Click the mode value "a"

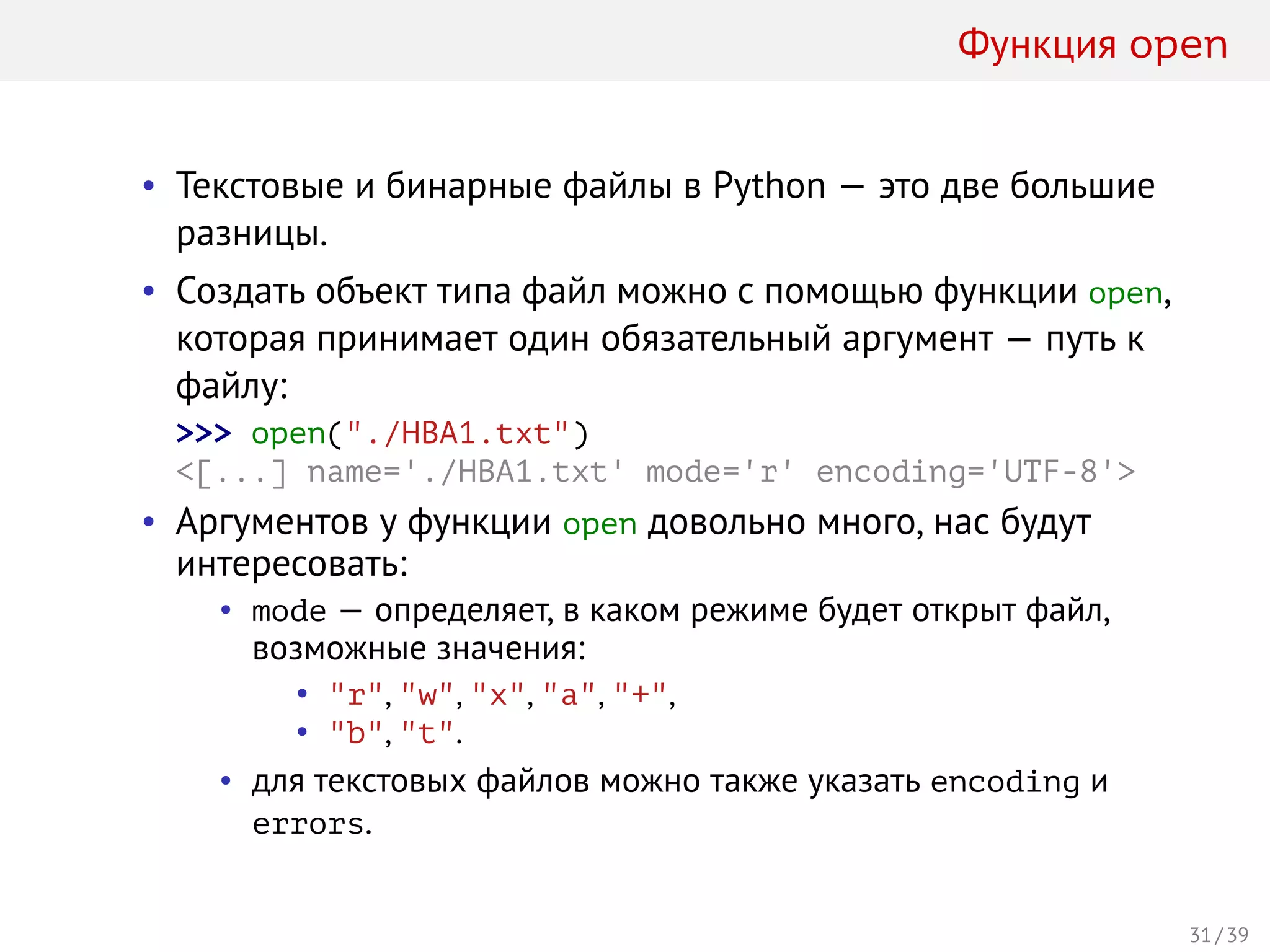click(569, 695)
